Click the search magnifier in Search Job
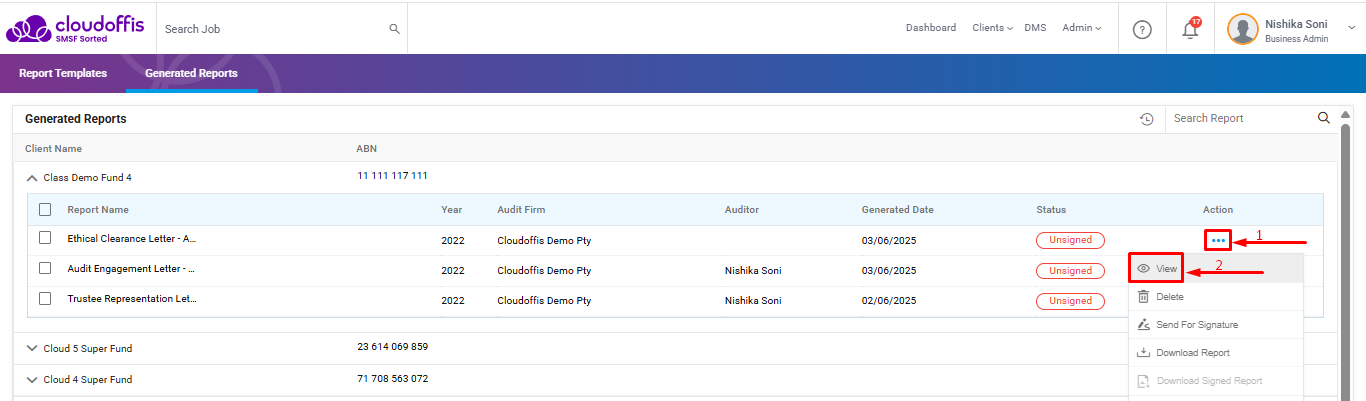Viewport: 1366px width, 401px height. point(394,29)
